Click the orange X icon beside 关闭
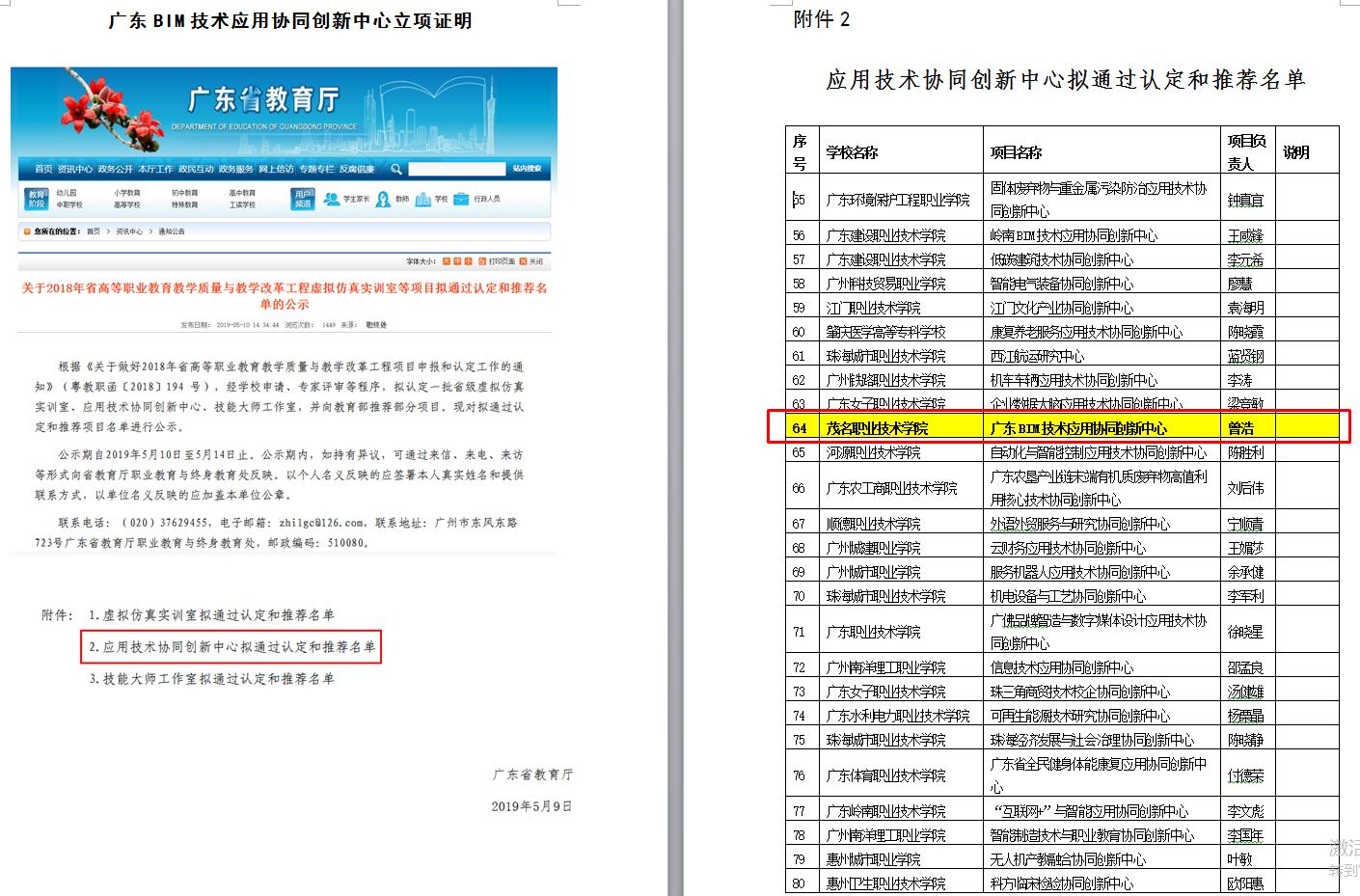Image resolution: width=1360 pixels, height=896 pixels. pos(523,261)
